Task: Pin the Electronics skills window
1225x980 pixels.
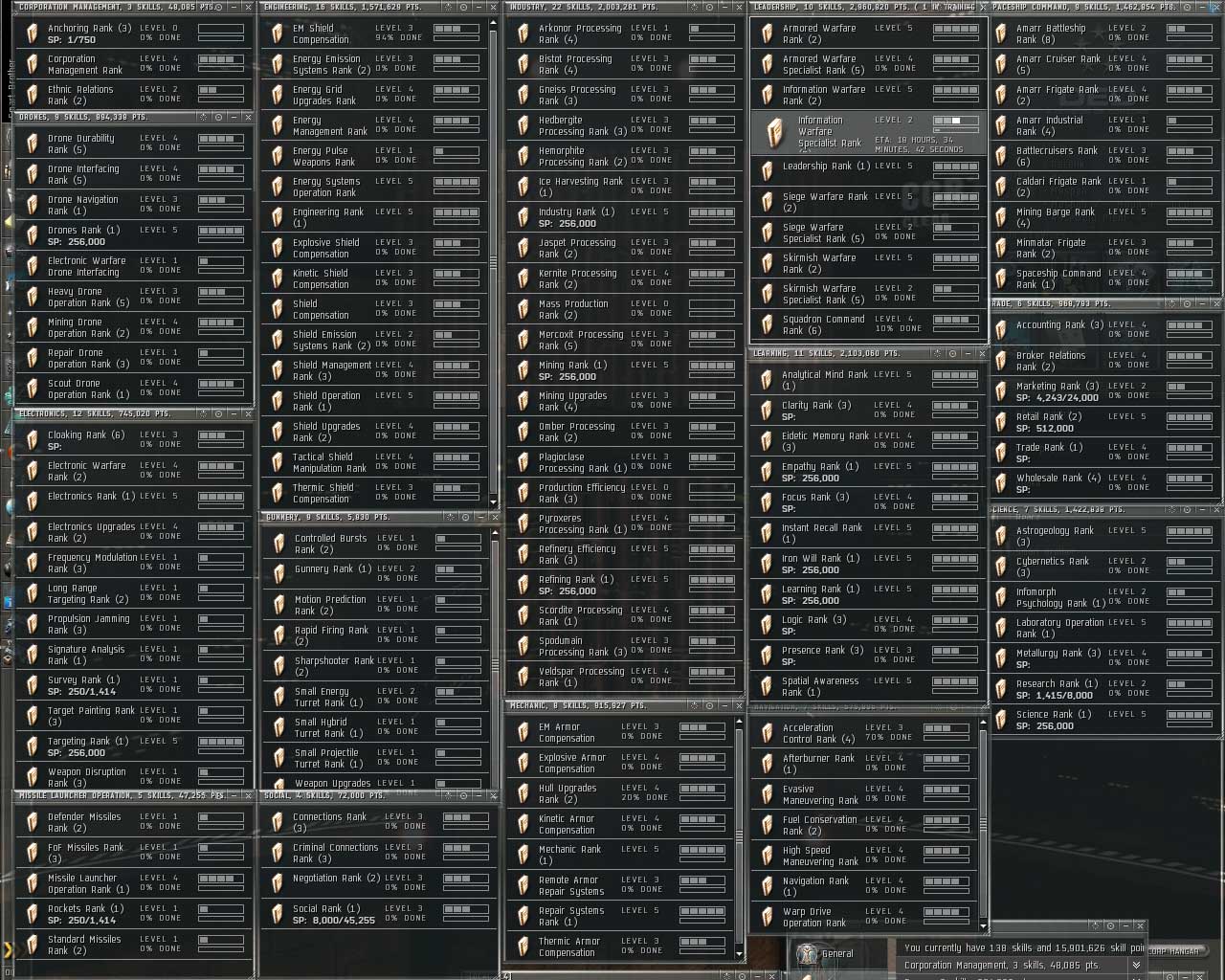Action: [219, 414]
